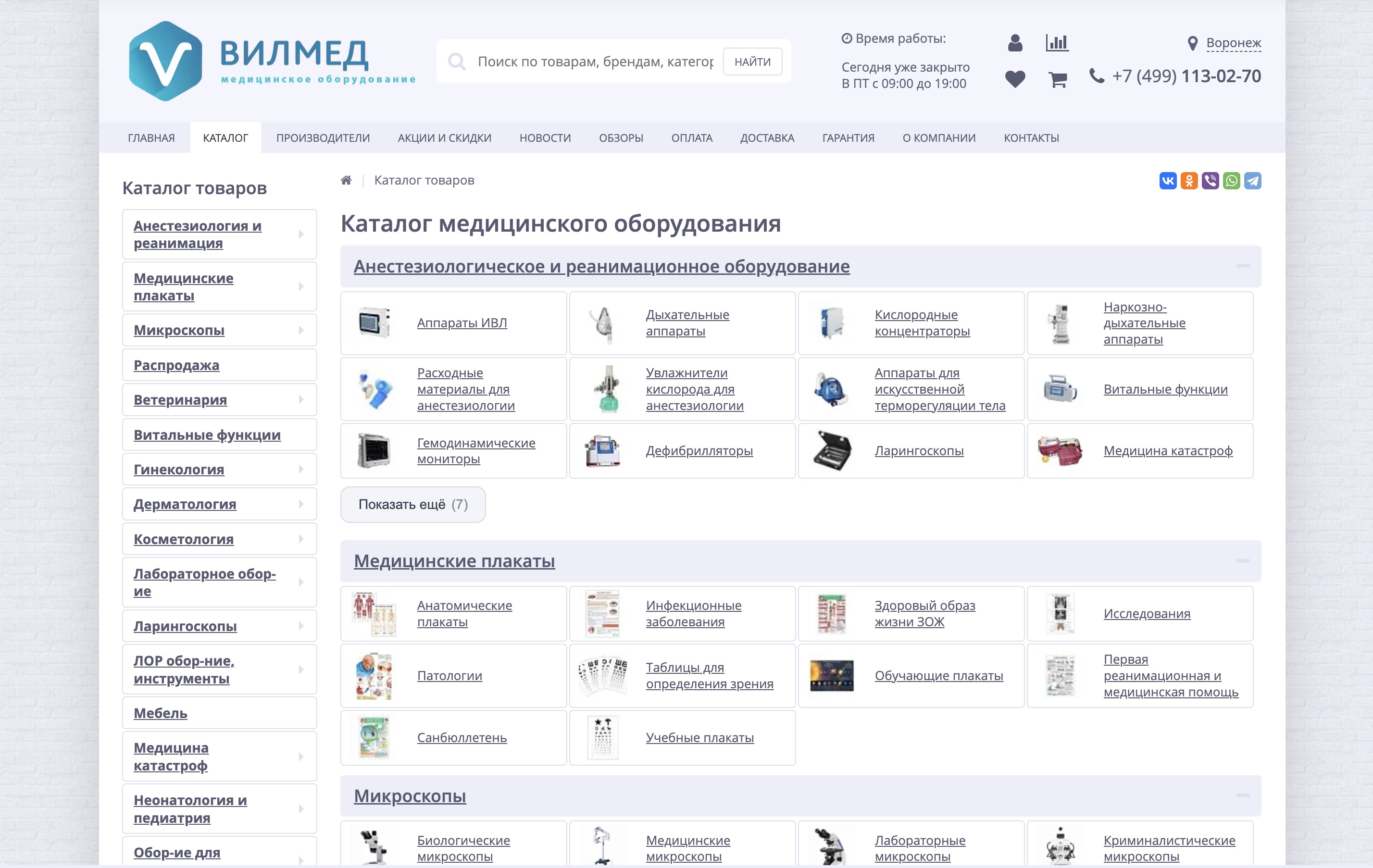Screen dimensions: 1373x868
Task: Click the Аппараты ИВЛ thumbnail
Action: click(x=374, y=323)
